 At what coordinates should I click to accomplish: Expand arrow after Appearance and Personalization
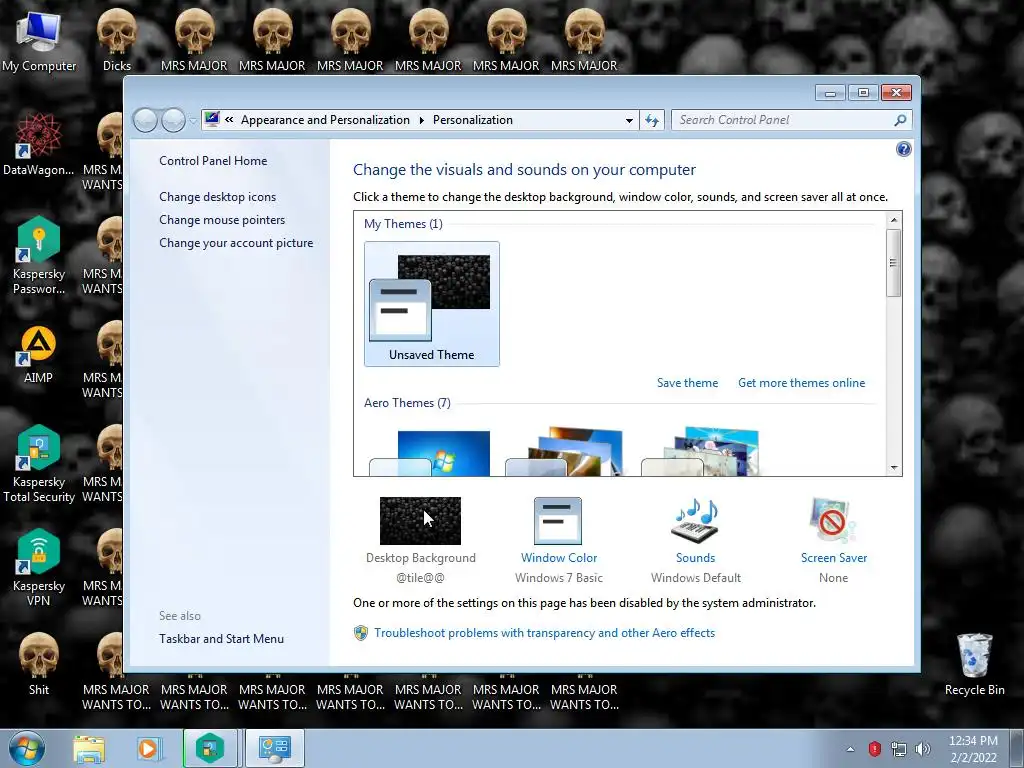[x=421, y=120]
